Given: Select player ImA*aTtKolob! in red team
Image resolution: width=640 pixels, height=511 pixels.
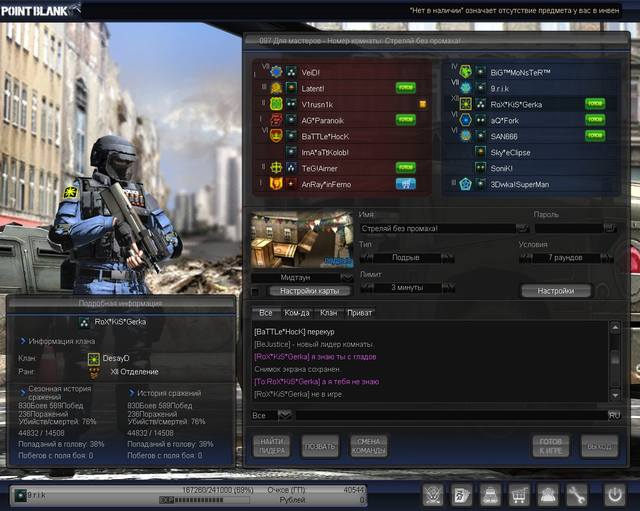Looking at the screenshot, I should (342, 152).
